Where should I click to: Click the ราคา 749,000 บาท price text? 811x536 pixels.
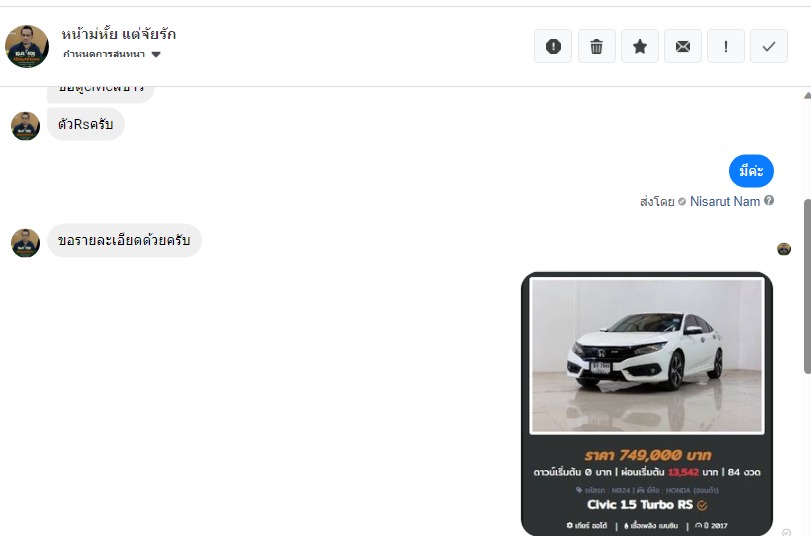(648, 455)
